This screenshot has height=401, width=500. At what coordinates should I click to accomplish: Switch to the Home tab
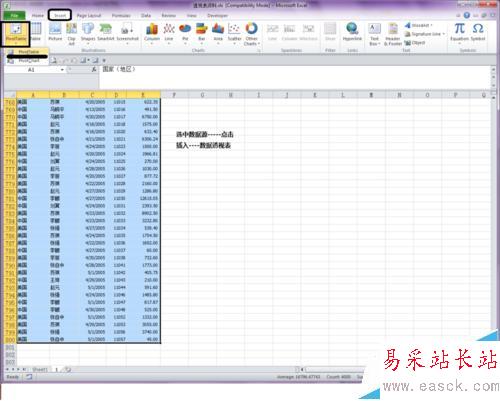tap(38, 15)
